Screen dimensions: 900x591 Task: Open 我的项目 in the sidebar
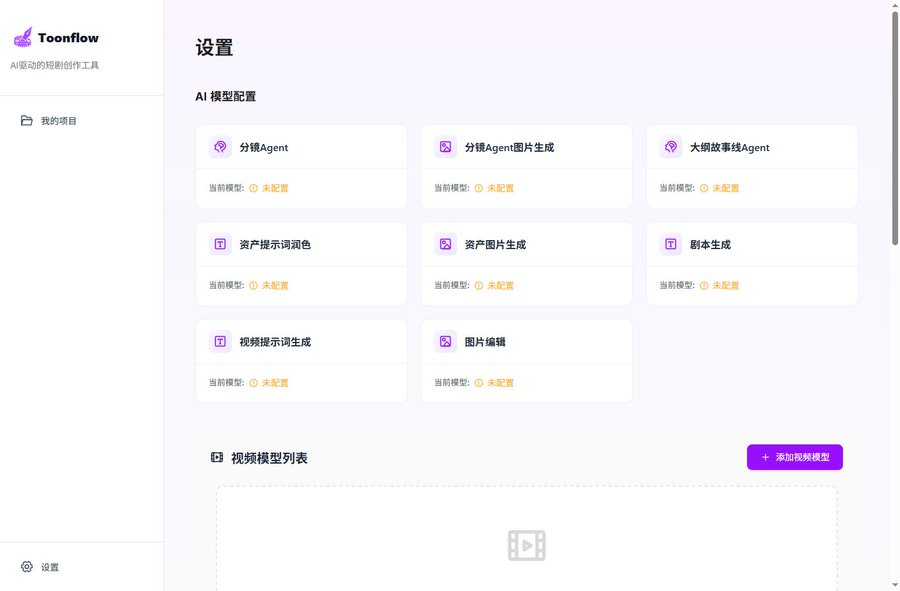coord(82,120)
